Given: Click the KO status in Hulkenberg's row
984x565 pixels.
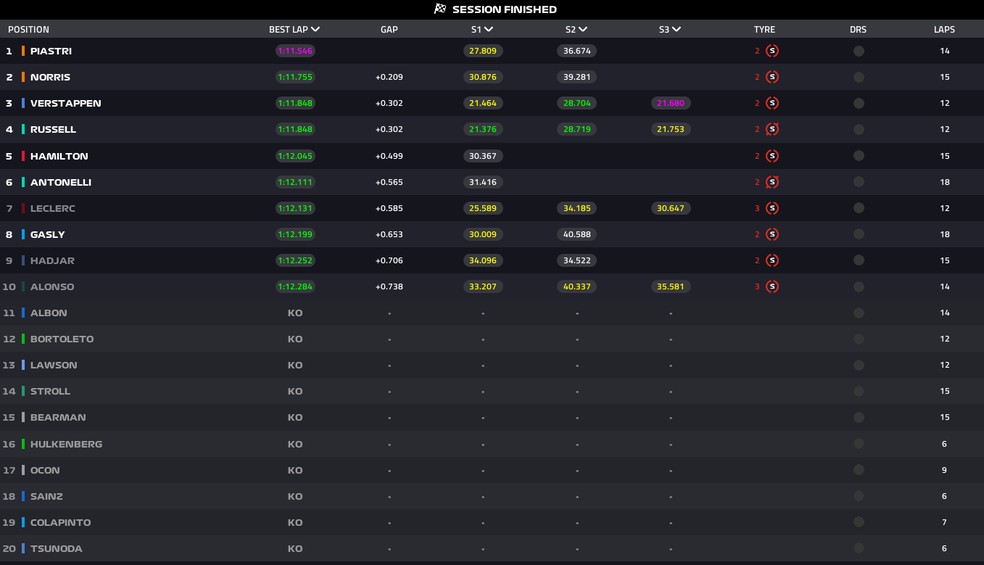Looking at the screenshot, I should tap(295, 444).
